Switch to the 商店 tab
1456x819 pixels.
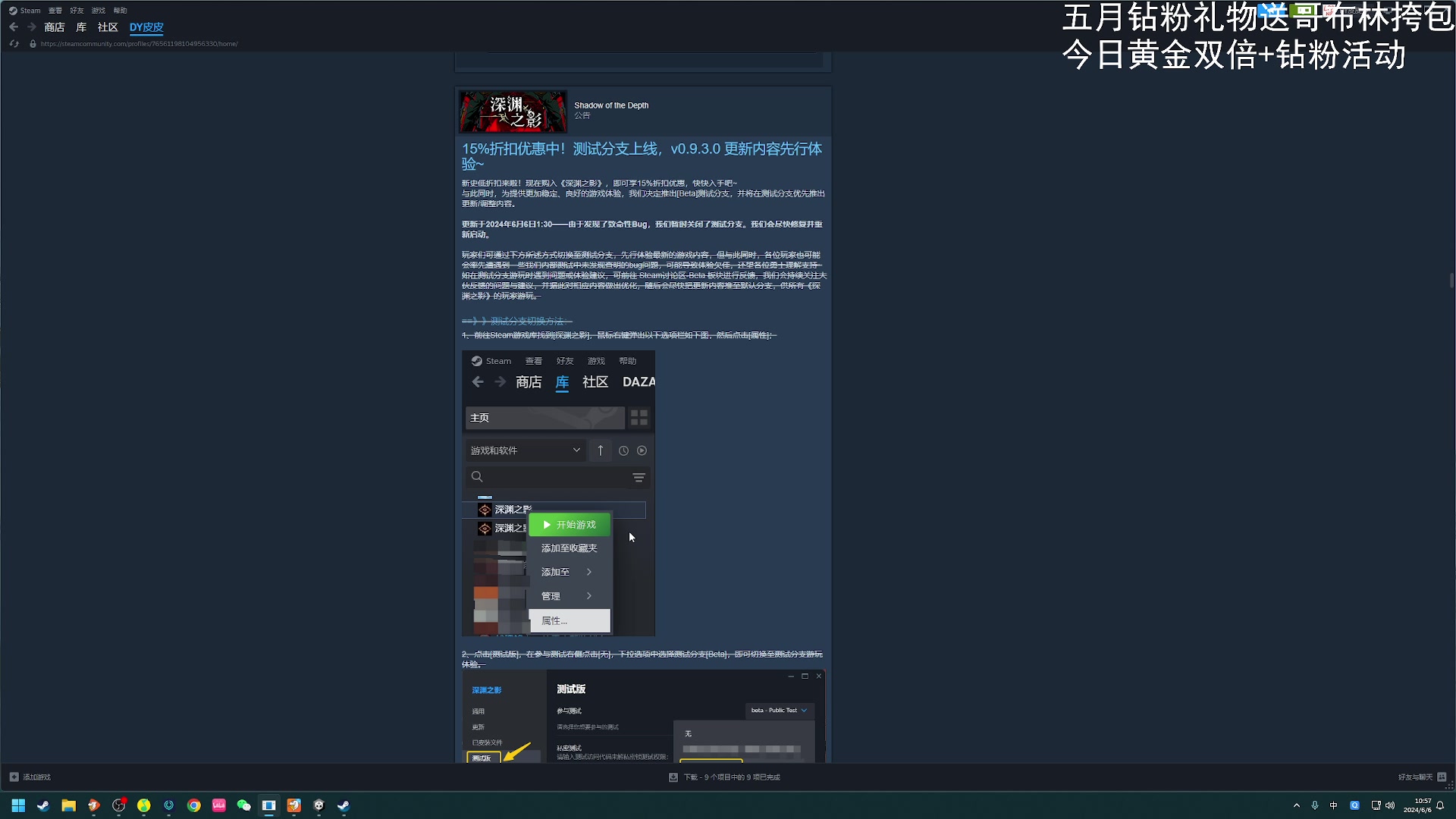point(55,27)
